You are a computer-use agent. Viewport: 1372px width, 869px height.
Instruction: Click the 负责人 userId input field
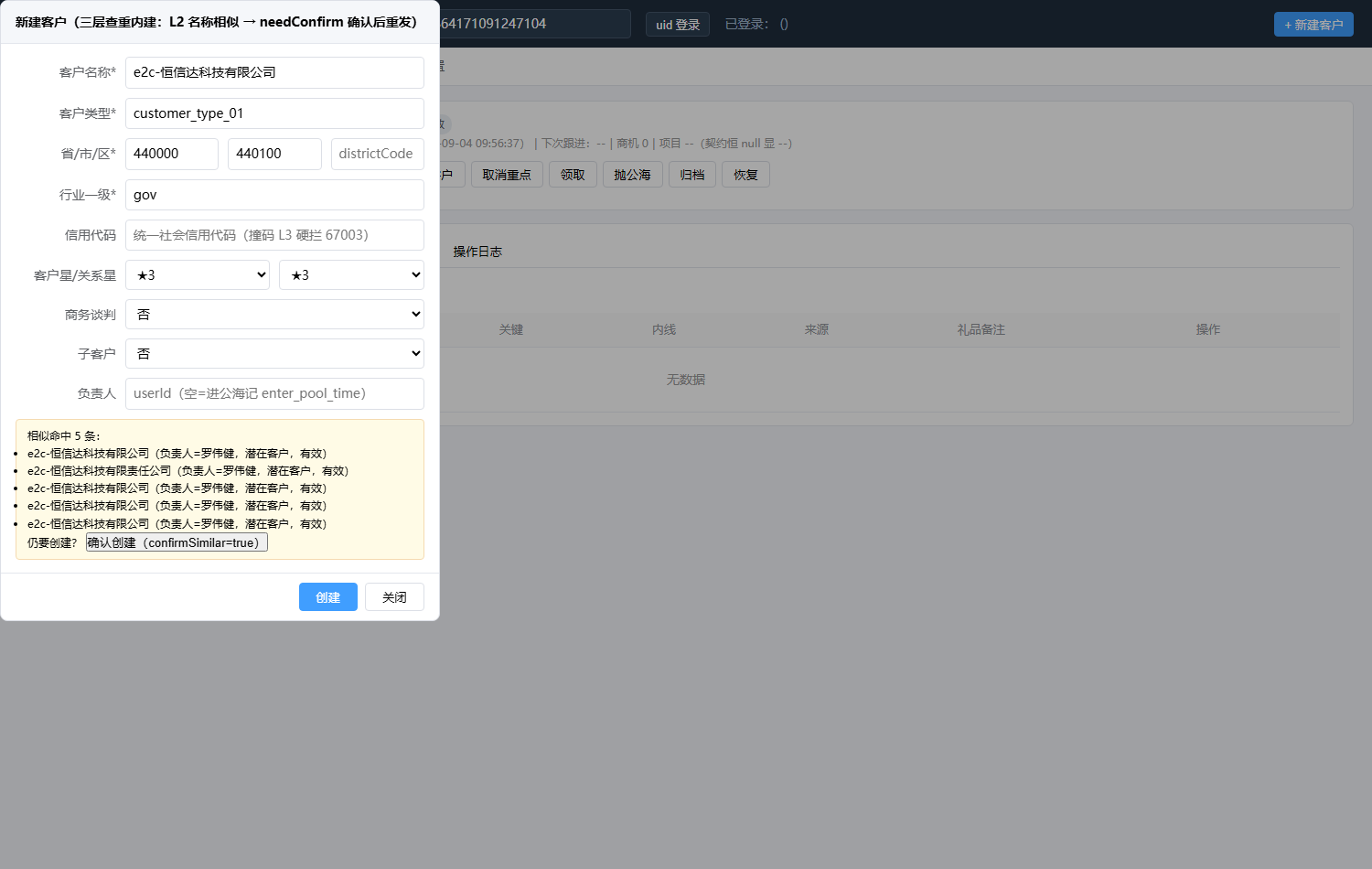pyautogui.click(x=274, y=393)
